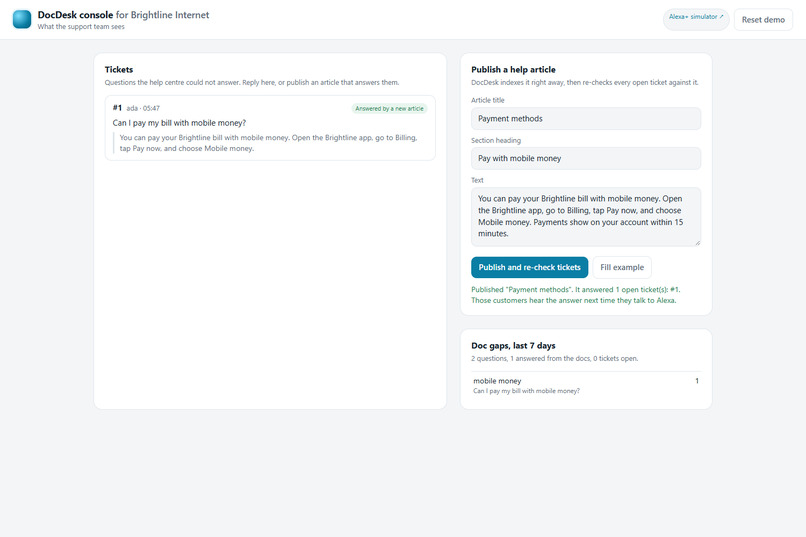Image resolution: width=806 pixels, height=537 pixels.
Task: Click the Fill example button
Action: 622,267
